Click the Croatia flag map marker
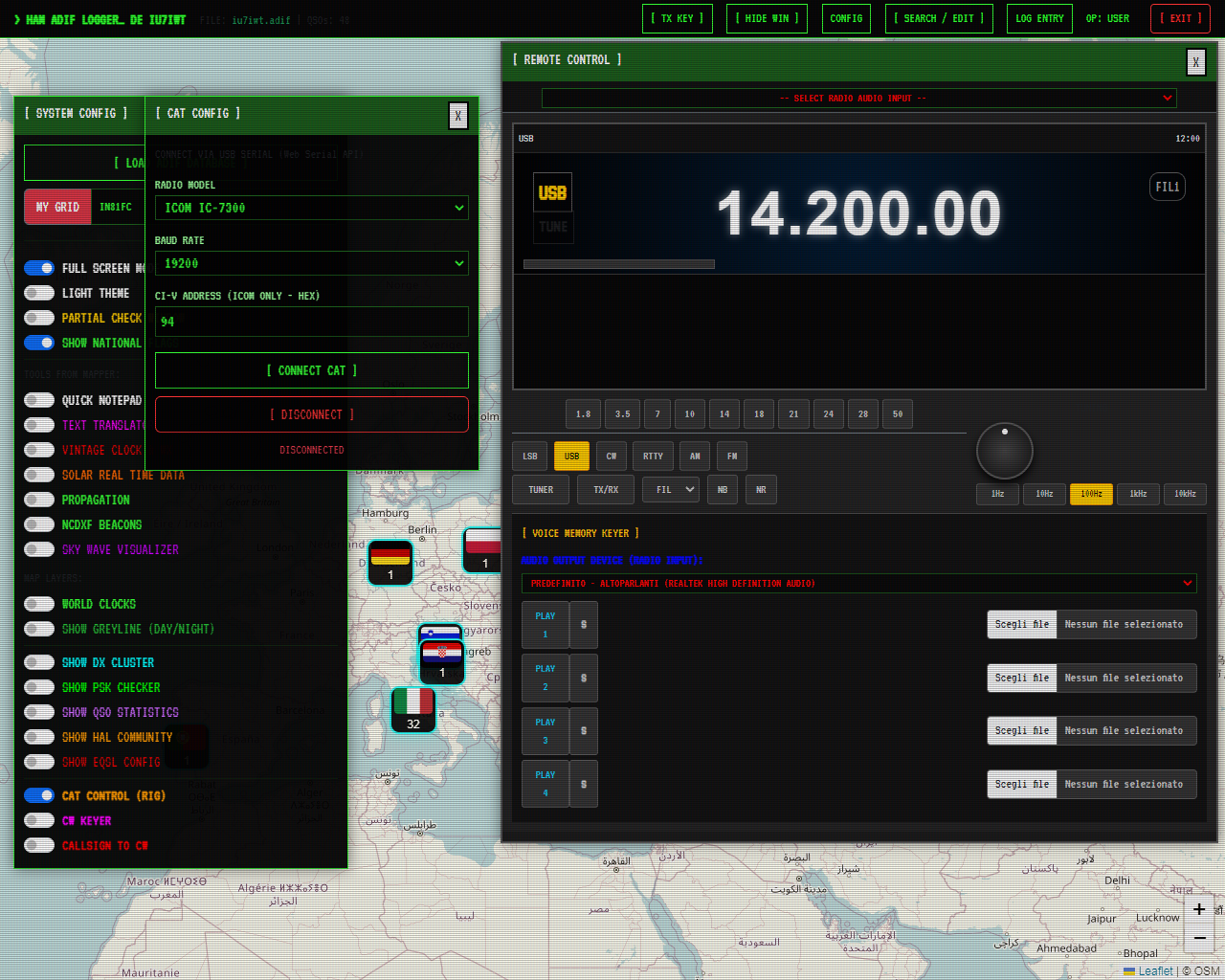The width and height of the screenshot is (1225, 980). click(x=441, y=660)
